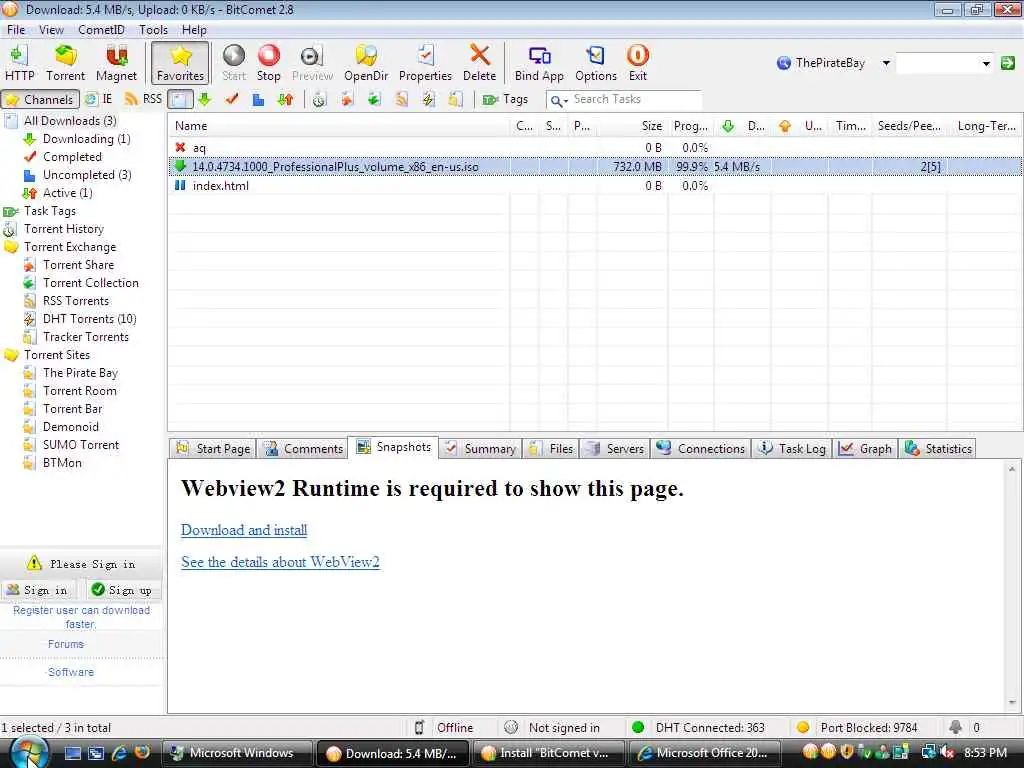
Task: Toggle the Channels filter button
Action: 40,99
